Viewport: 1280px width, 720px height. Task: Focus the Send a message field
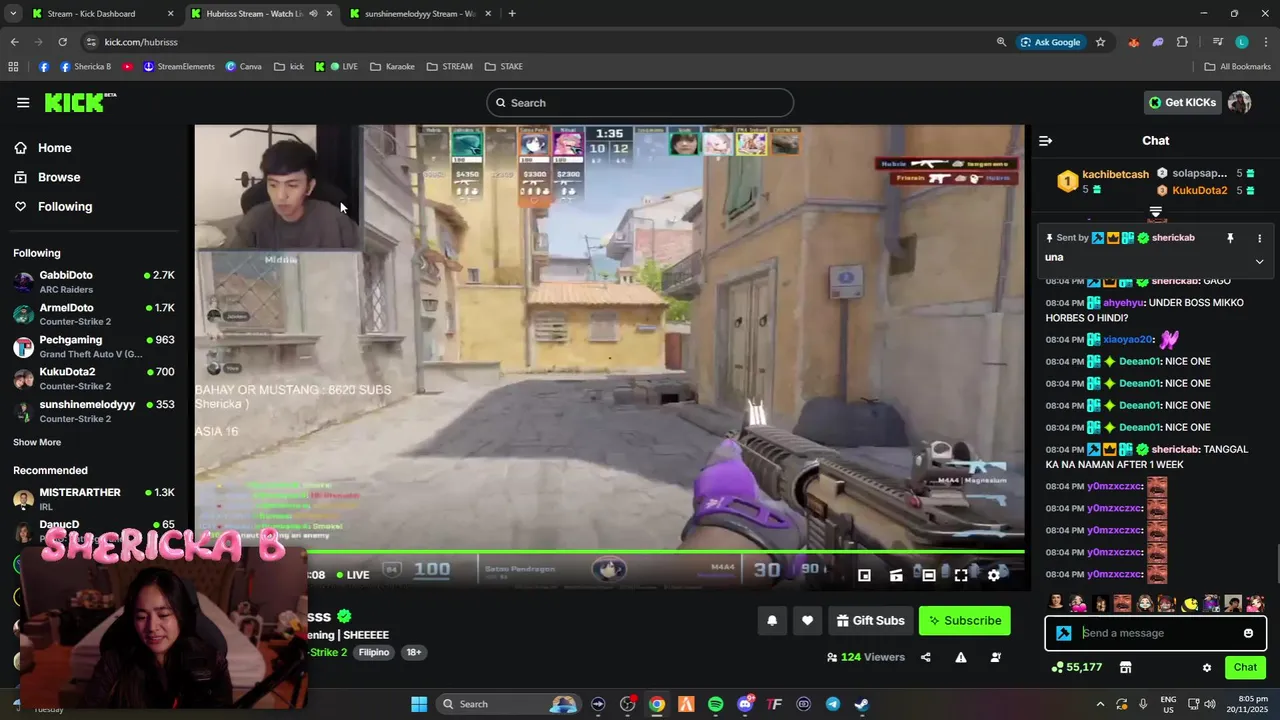pos(1156,633)
